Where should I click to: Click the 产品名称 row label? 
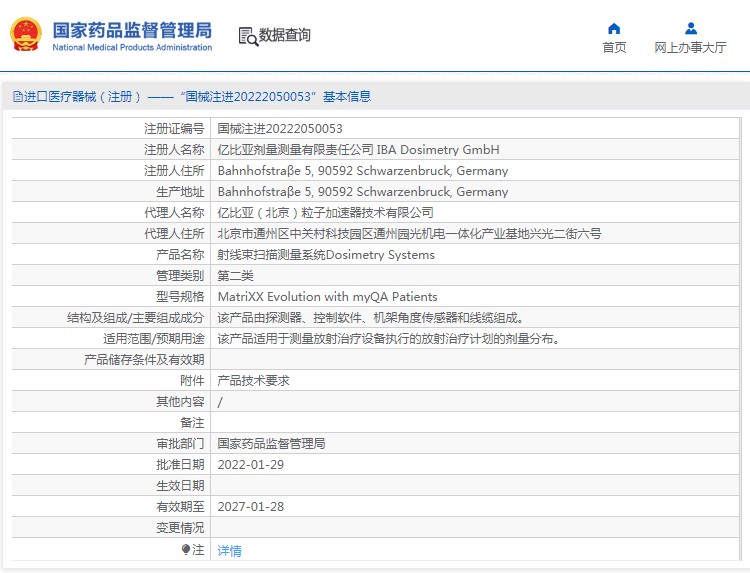(x=180, y=255)
